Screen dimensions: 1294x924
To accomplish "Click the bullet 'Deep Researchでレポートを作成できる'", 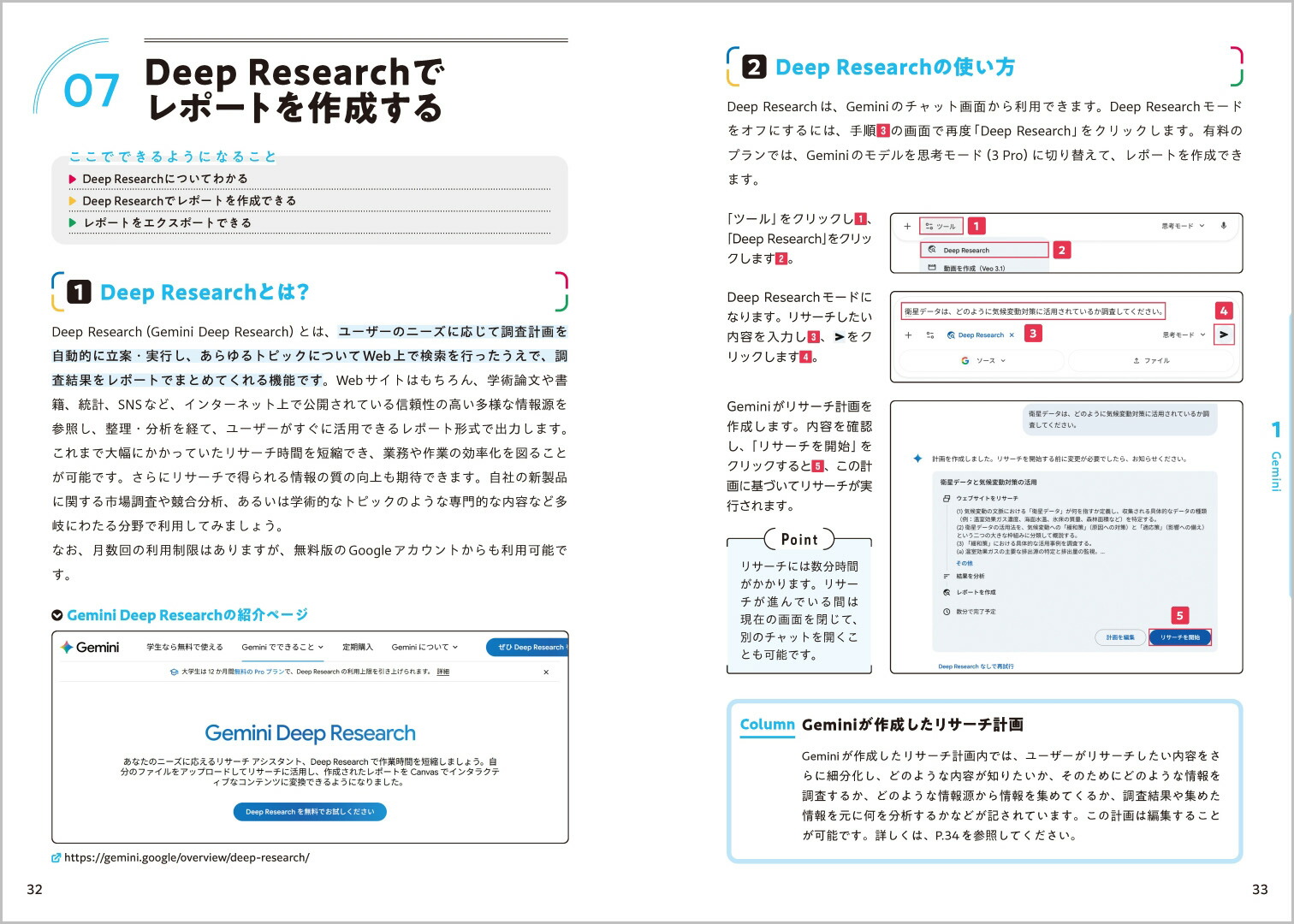I will pos(189,200).
